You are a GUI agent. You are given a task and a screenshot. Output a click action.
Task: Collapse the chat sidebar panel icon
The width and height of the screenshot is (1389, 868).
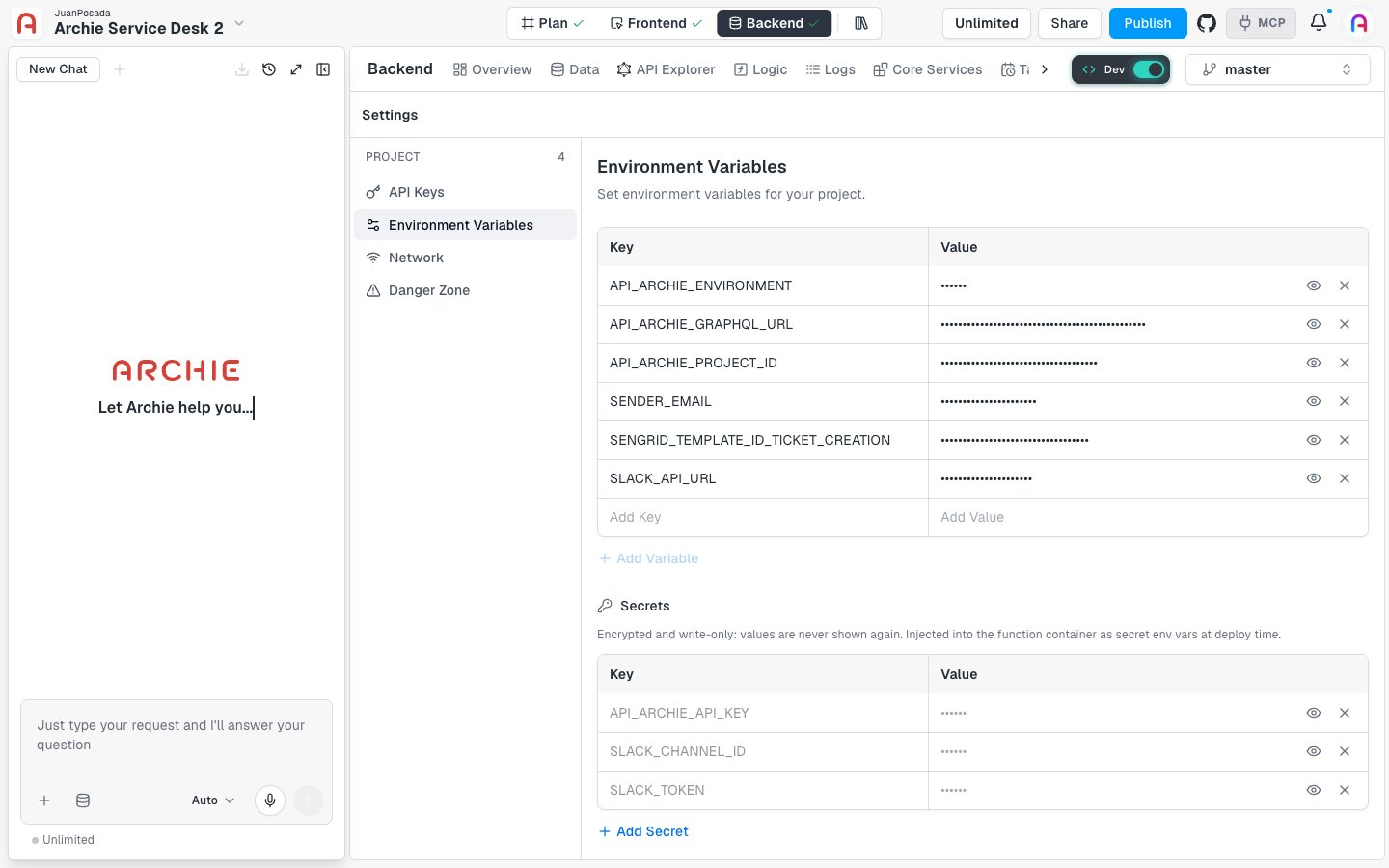(x=323, y=69)
